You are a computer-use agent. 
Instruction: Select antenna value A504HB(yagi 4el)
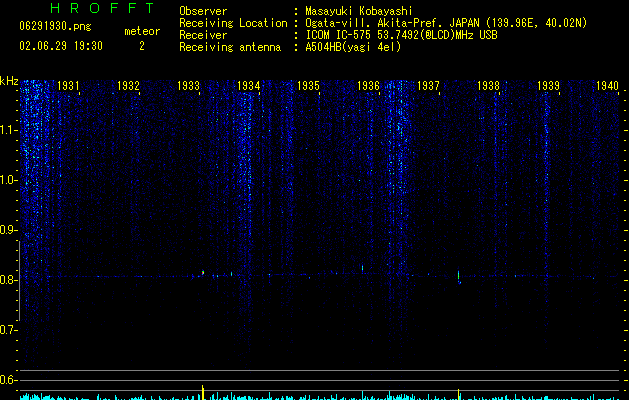(x=353, y=47)
